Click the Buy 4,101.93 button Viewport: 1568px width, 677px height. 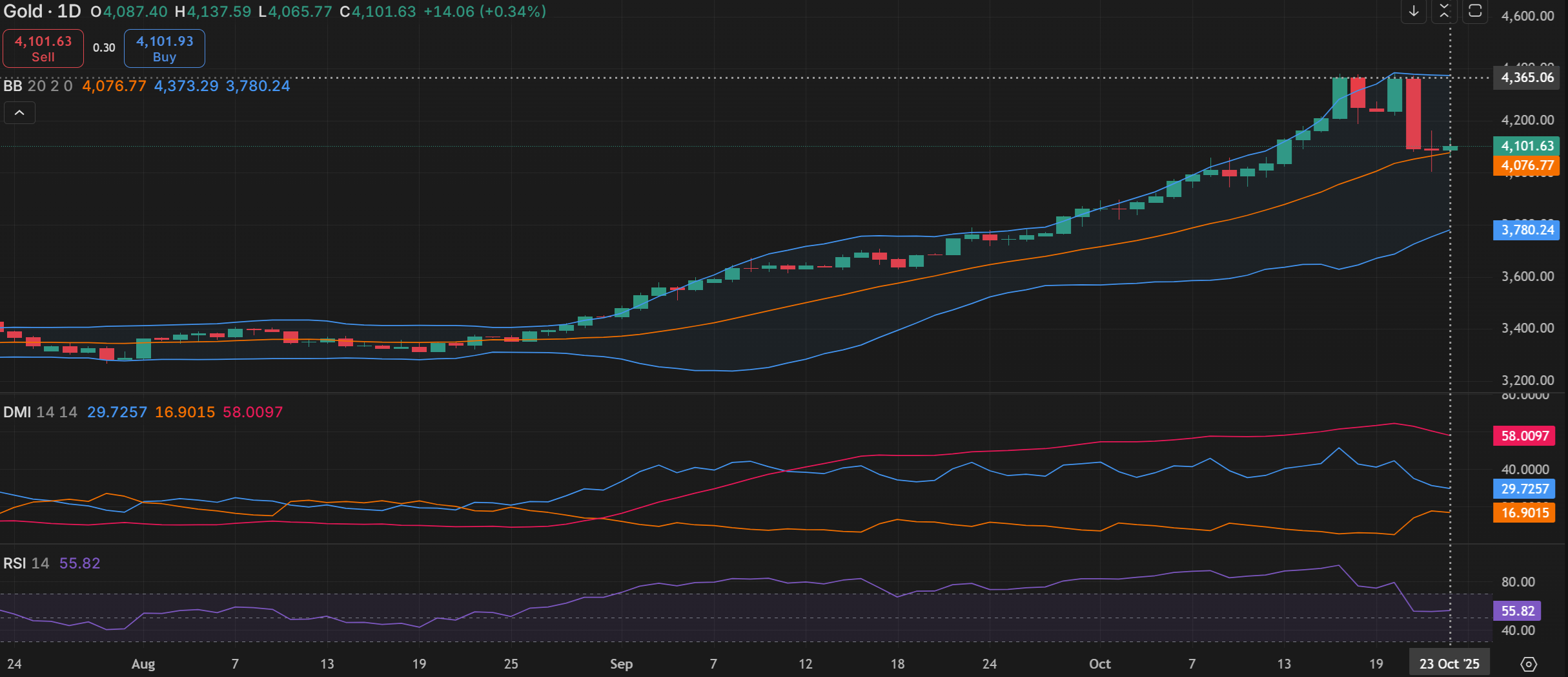[165, 48]
